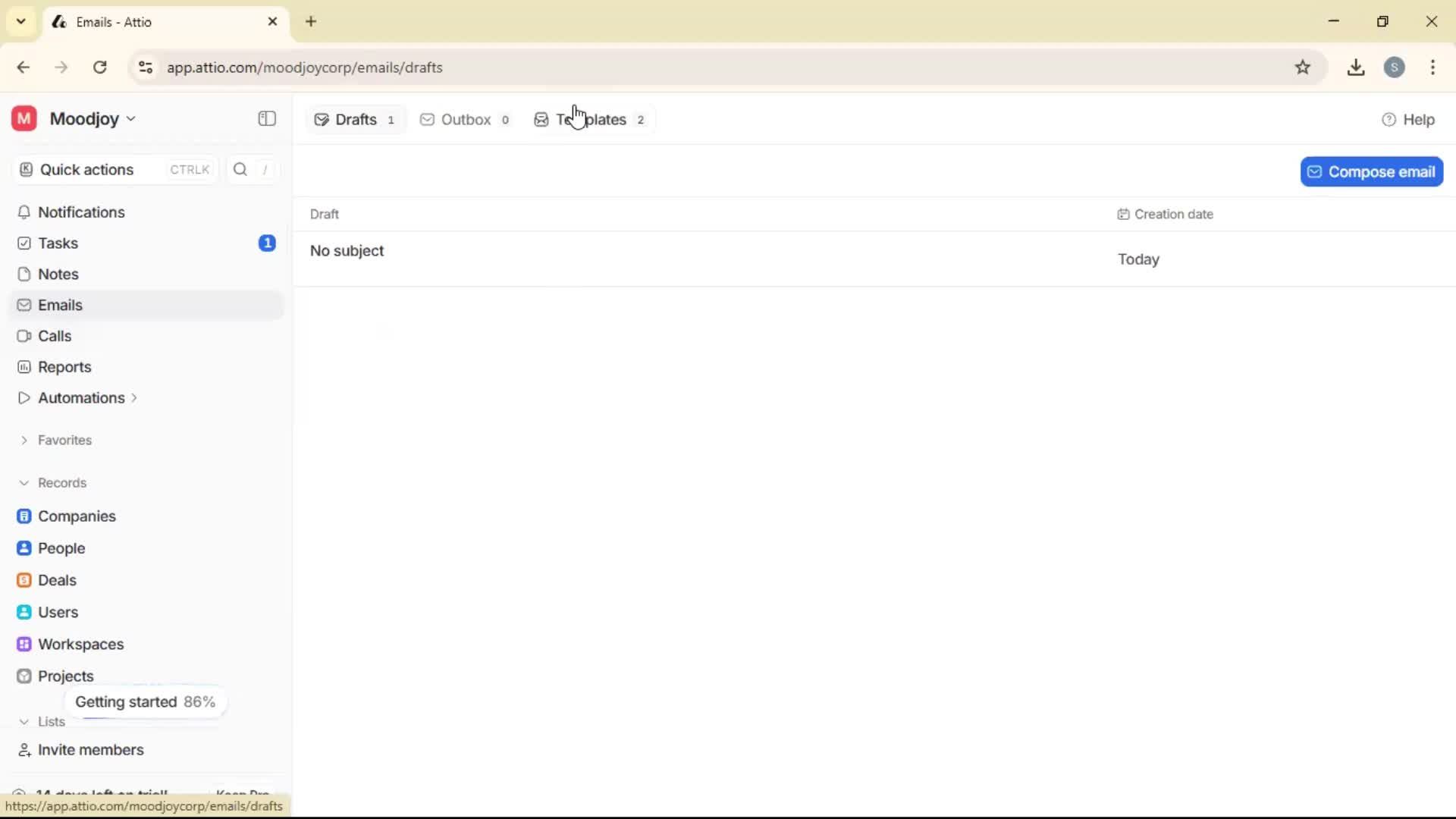
Task: Expand the Automations submenu
Action: point(135,397)
